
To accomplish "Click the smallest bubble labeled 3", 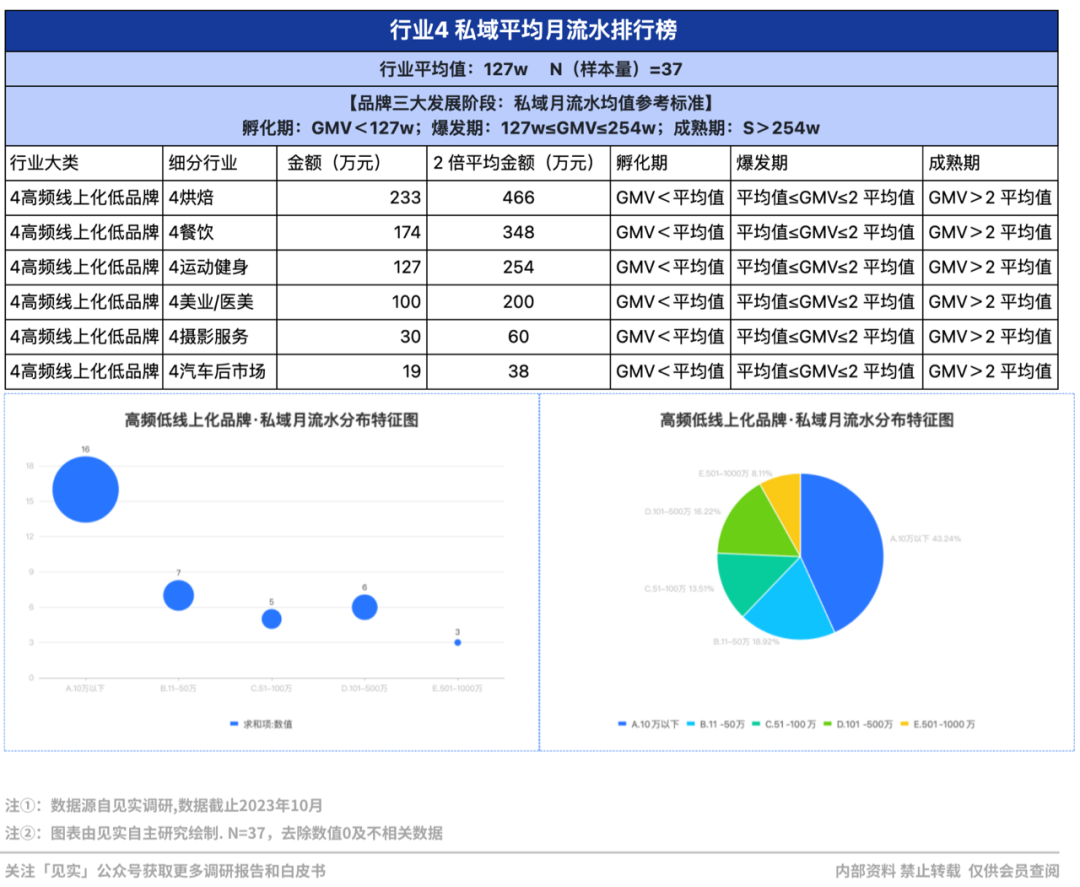I will 457,643.
